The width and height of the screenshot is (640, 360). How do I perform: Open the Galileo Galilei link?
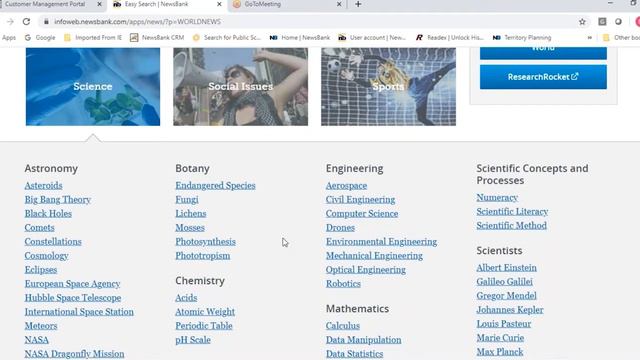(504, 282)
